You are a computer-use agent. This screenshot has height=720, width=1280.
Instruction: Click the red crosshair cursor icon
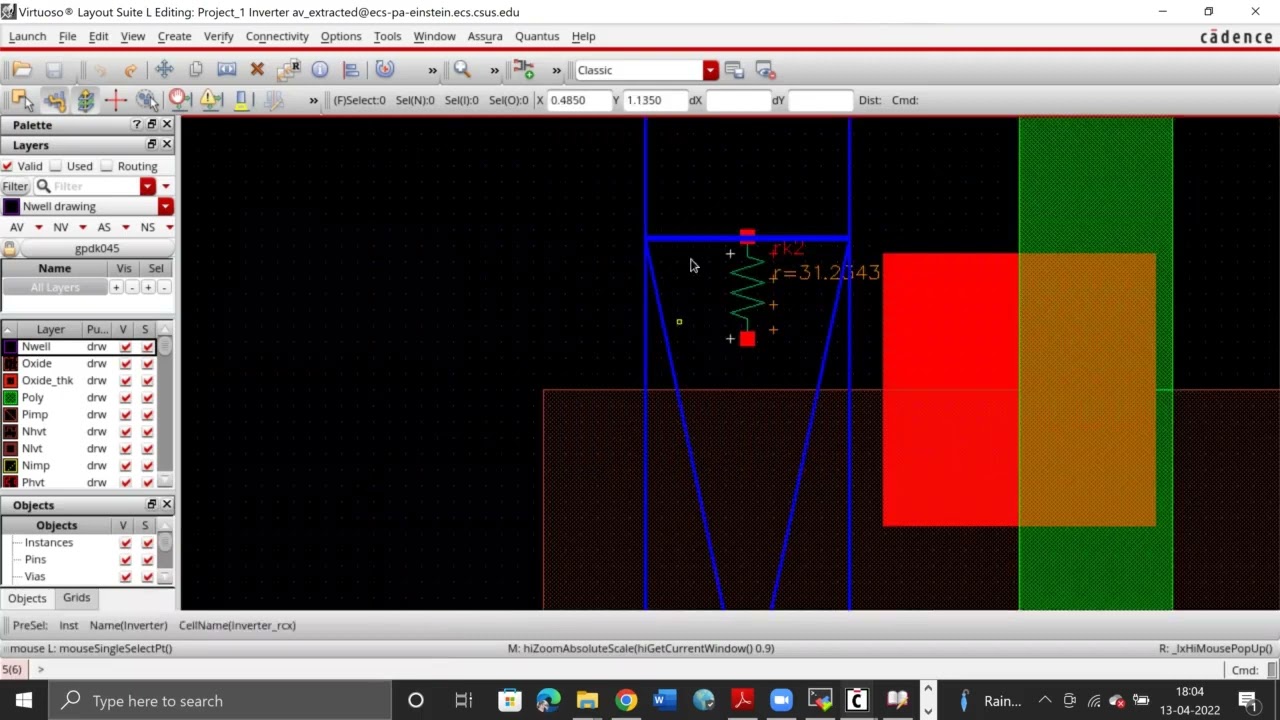click(x=116, y=100)
